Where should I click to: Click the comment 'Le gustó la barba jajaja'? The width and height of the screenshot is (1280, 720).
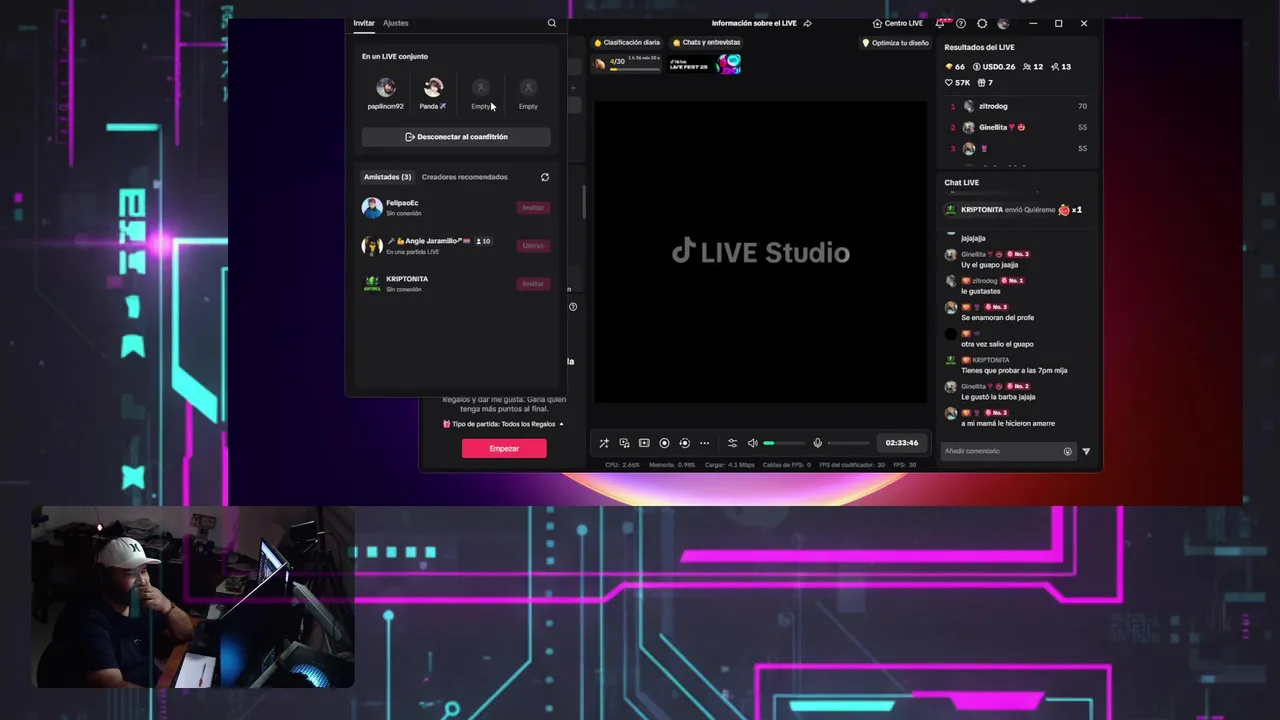pyautogui.click(x=998, y=397)
